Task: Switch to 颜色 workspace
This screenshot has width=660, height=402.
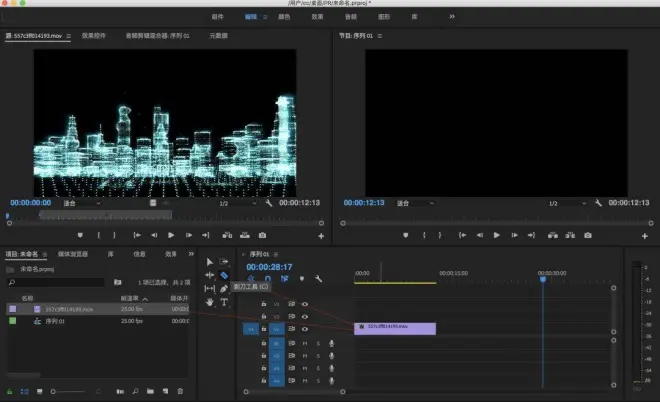Action: 284,17
